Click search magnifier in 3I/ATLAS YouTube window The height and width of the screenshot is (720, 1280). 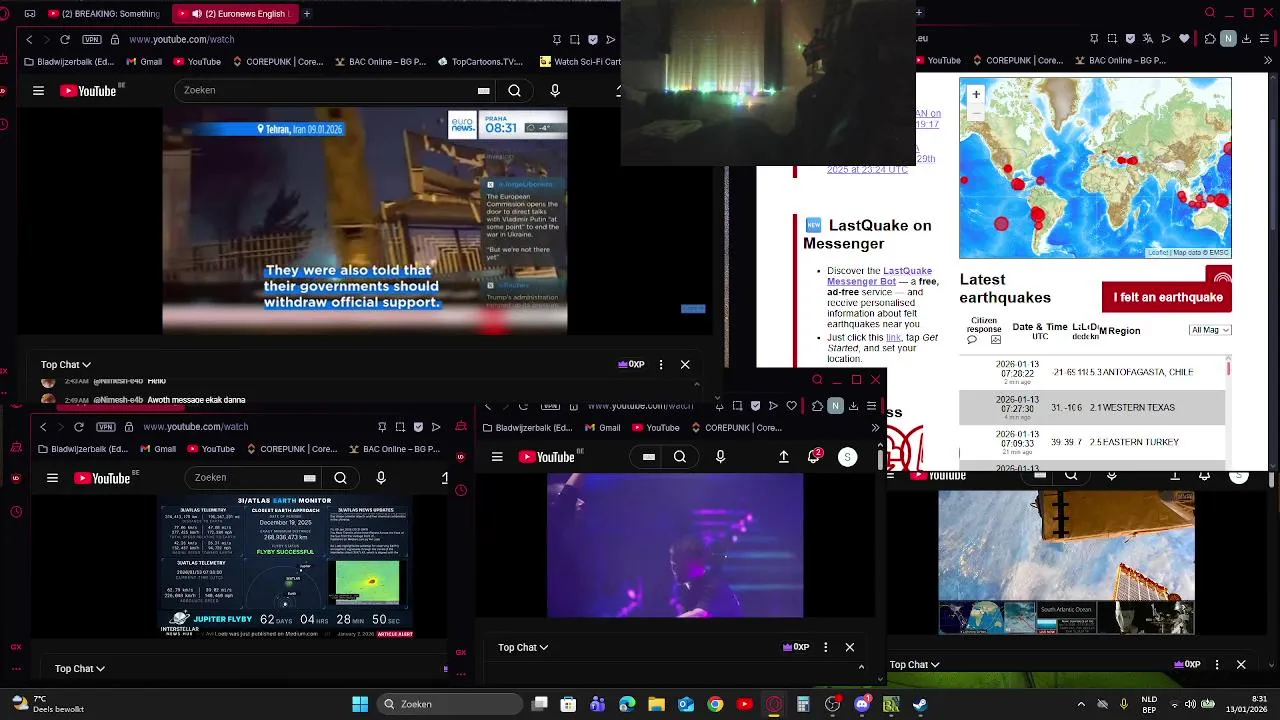(340, 478)
